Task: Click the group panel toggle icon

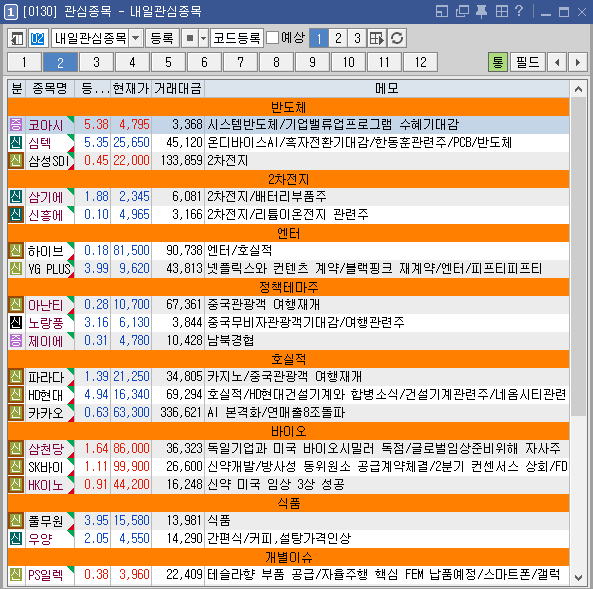Action: [16, 38]
